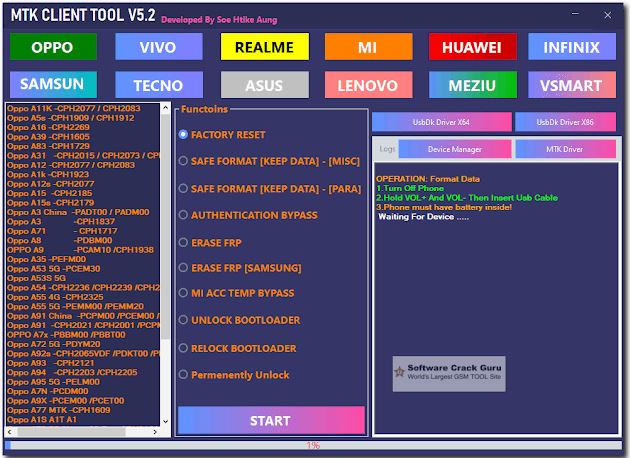Select Oppo A93 -CPH2121 in list
This screenshot has height=458, width=630.
tap(49, 363)
